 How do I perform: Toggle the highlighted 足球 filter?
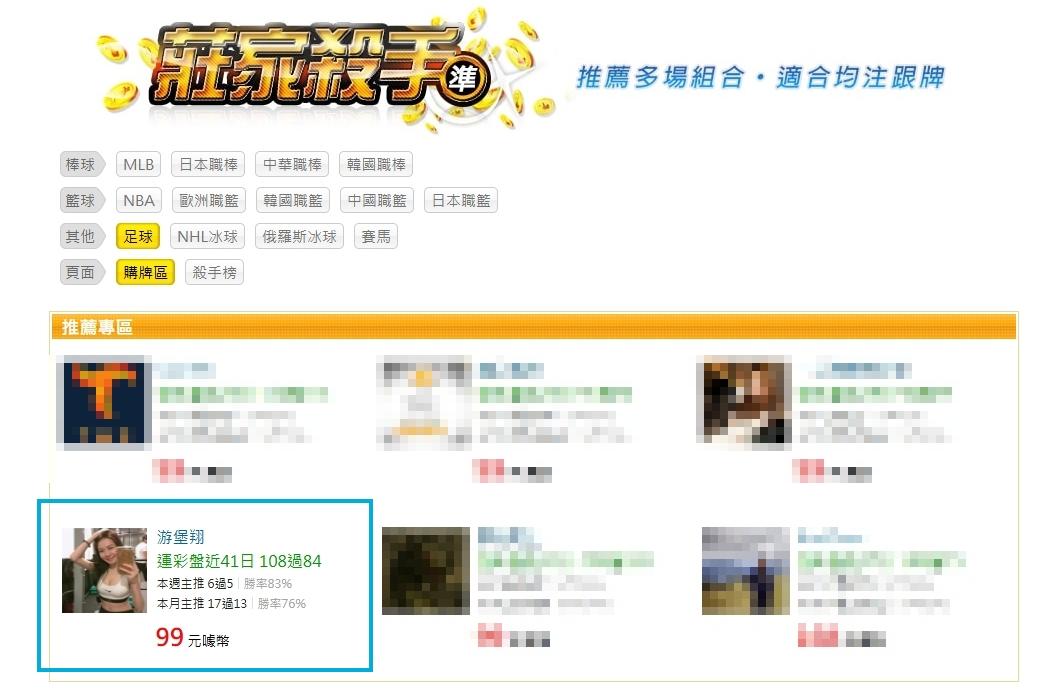(x=138, y=236)
